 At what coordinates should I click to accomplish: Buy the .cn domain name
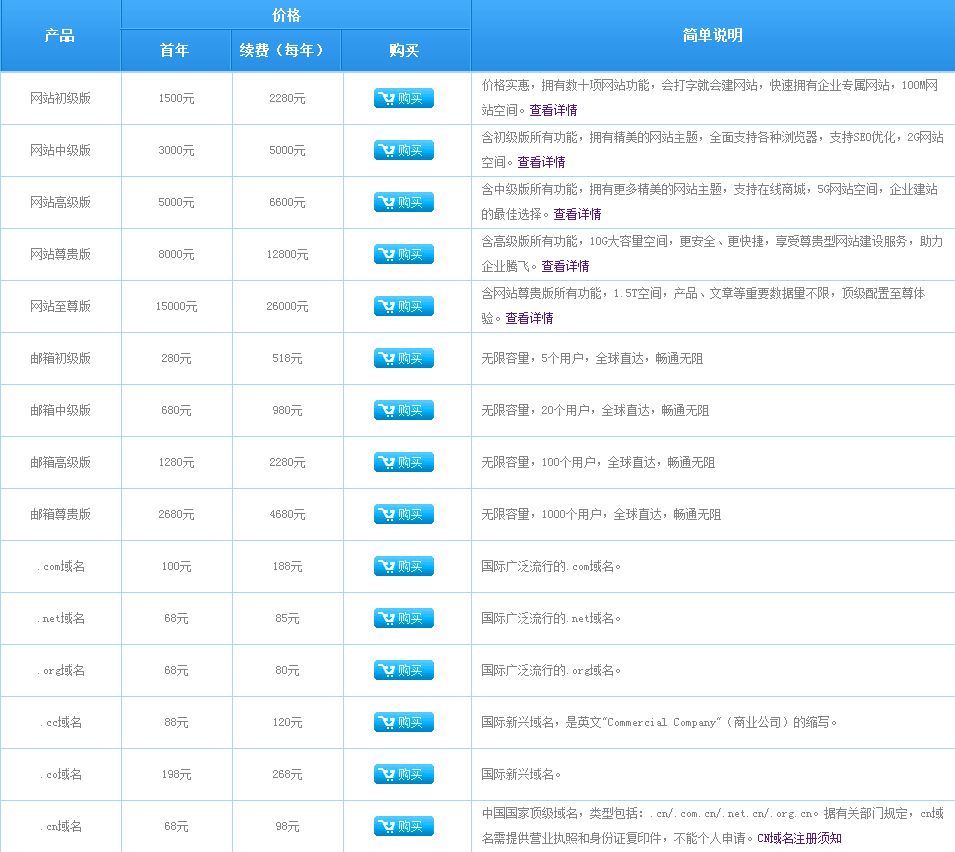coord(404,826)
